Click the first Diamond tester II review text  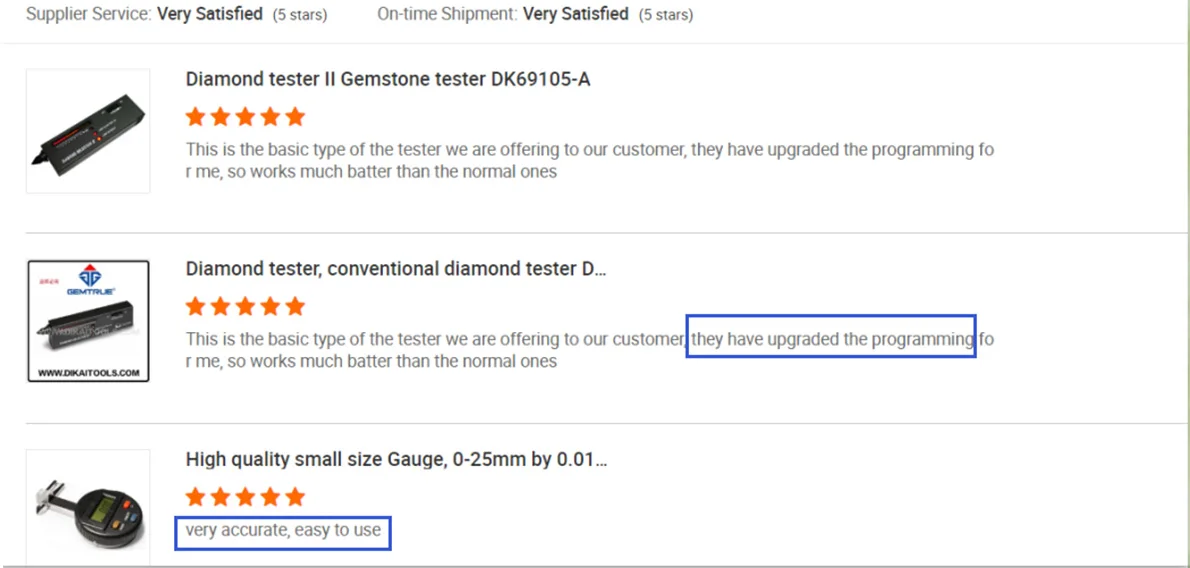[590, 160]
